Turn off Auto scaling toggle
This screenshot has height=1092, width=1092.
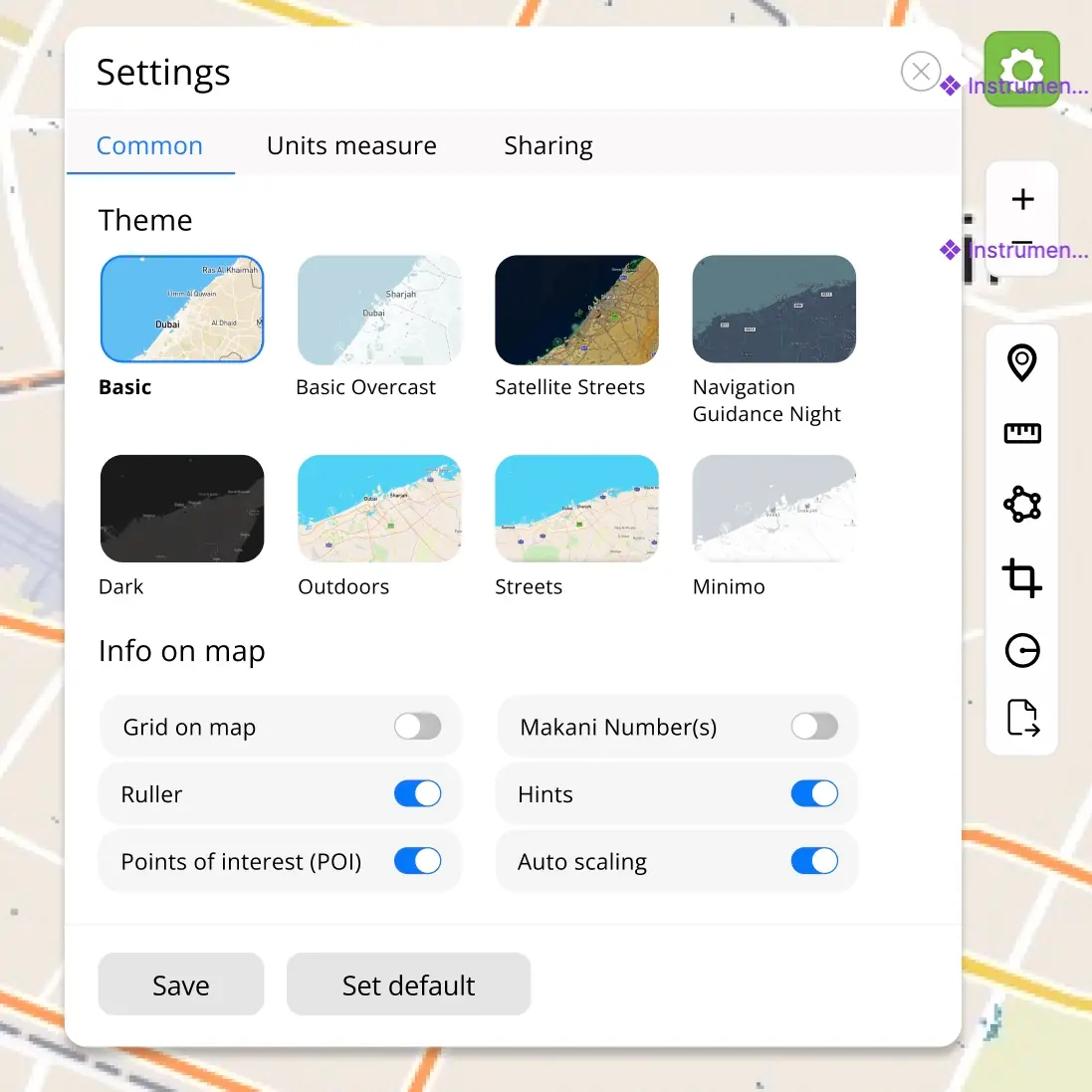coord(814,861)
